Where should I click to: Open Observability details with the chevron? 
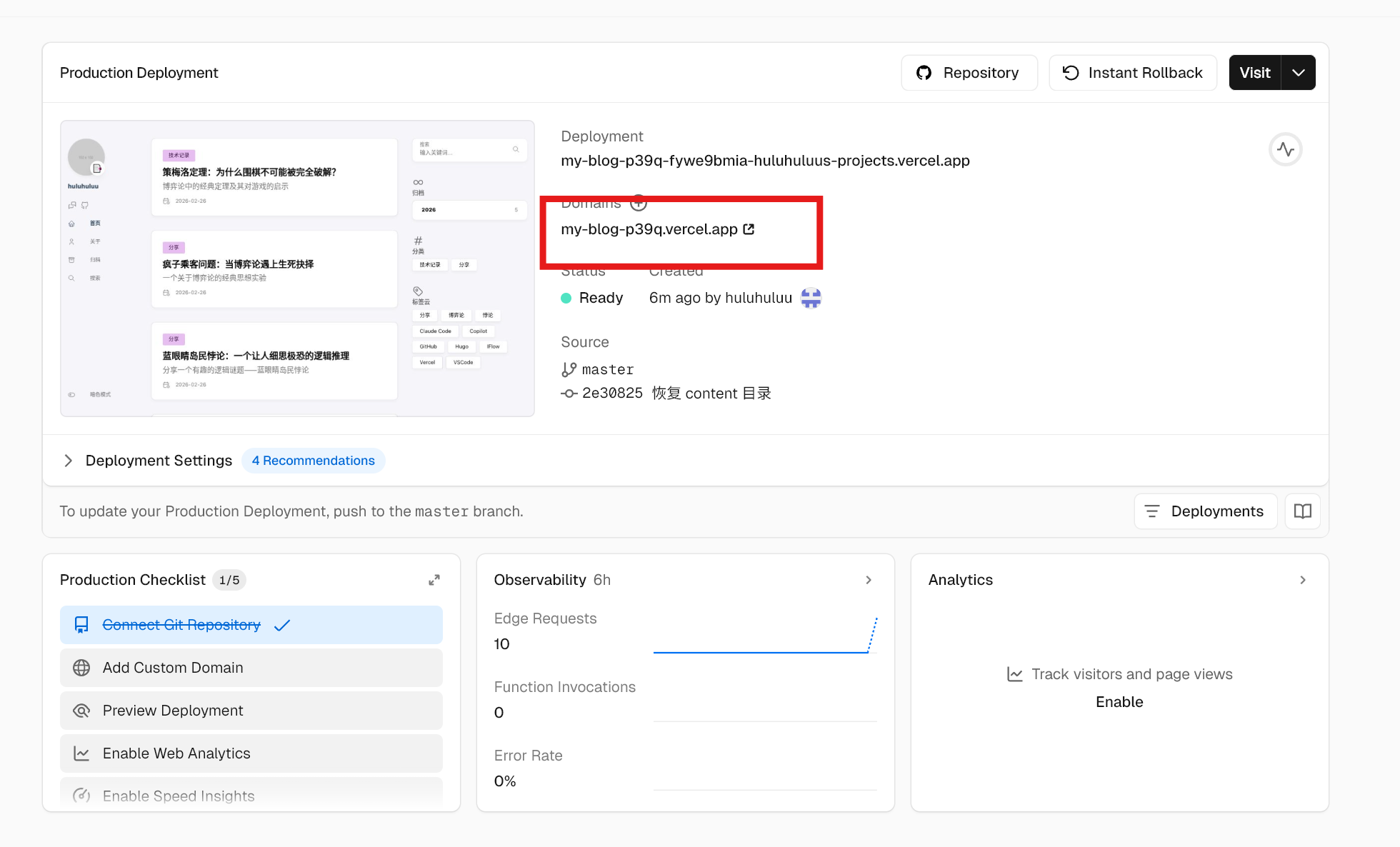(x=869, y=580)
